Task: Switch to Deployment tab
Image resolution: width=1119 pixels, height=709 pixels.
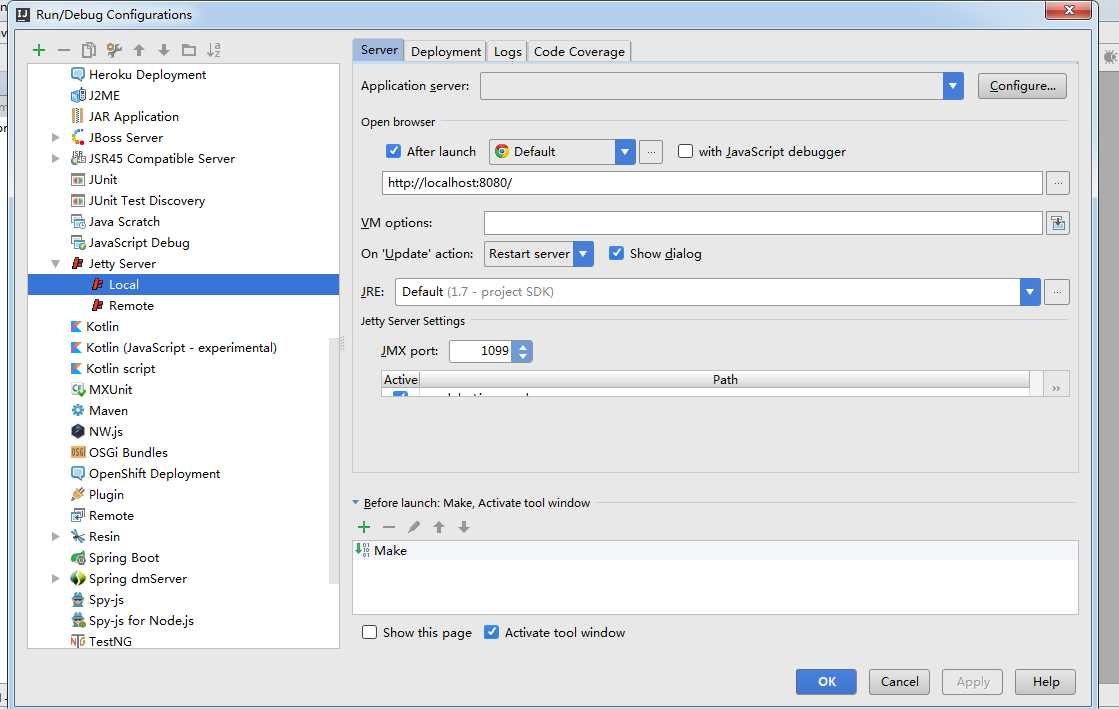Action: point(446,51)
